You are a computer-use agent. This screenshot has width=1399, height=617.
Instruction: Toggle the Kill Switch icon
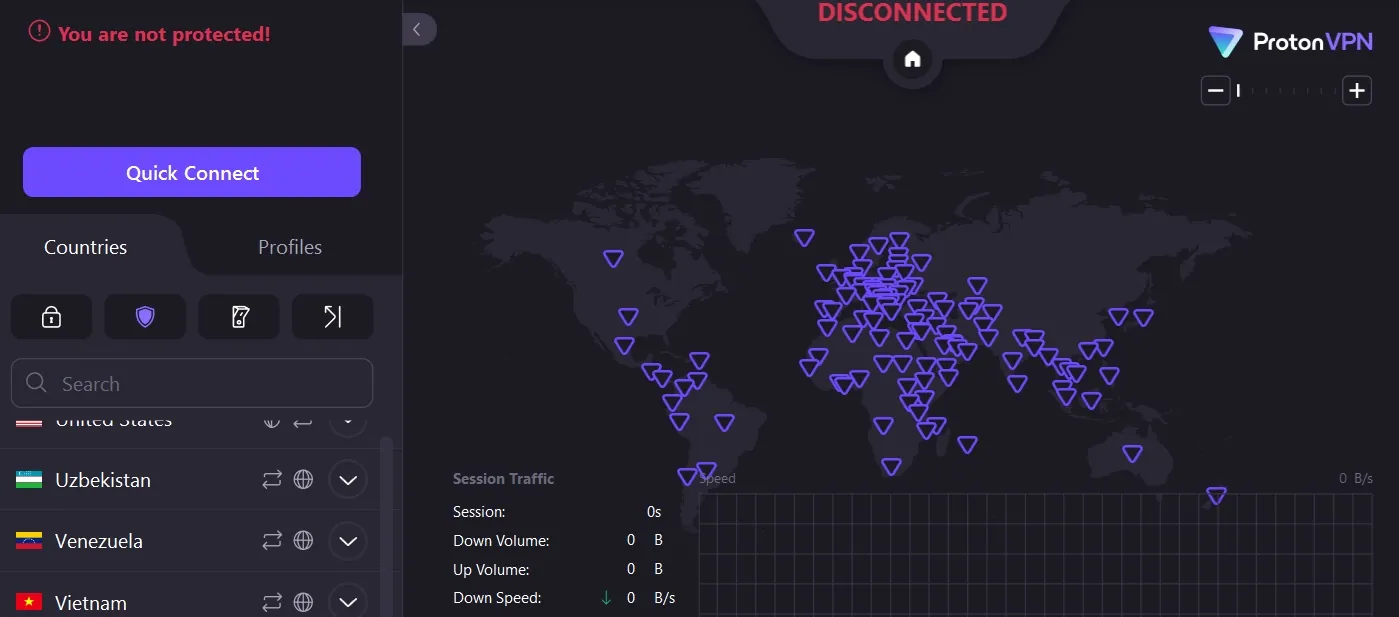coord(239,317)
